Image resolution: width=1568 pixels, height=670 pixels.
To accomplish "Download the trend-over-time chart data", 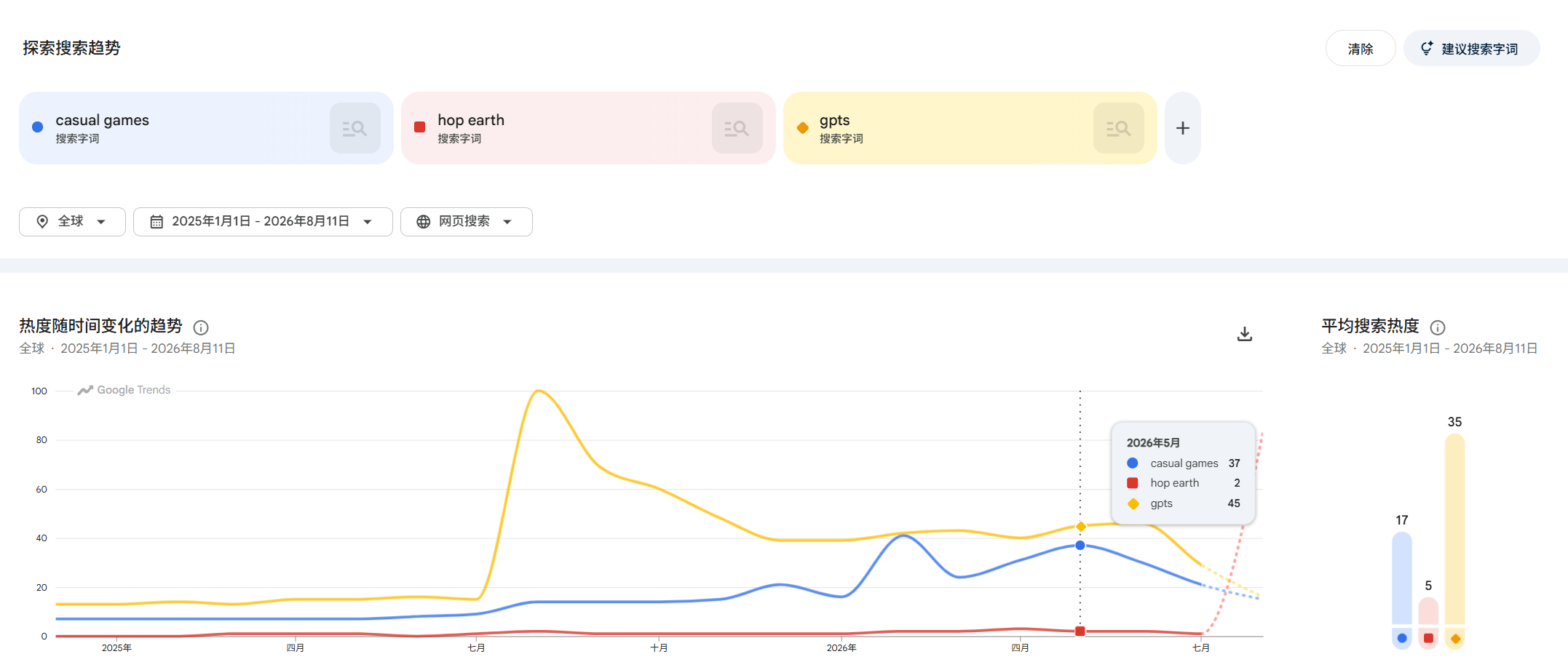I will point(1245,334).
